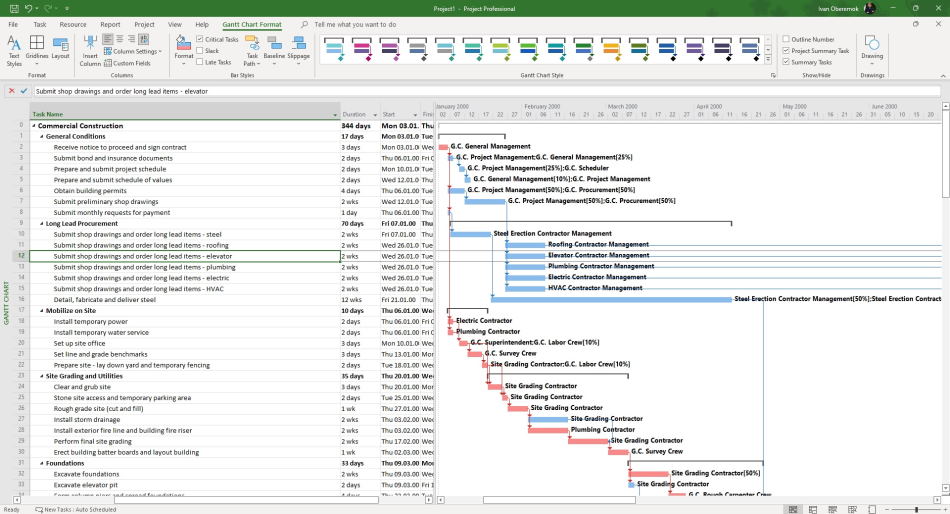
Task: Cancel entry with red X icon
Action: 11,91
